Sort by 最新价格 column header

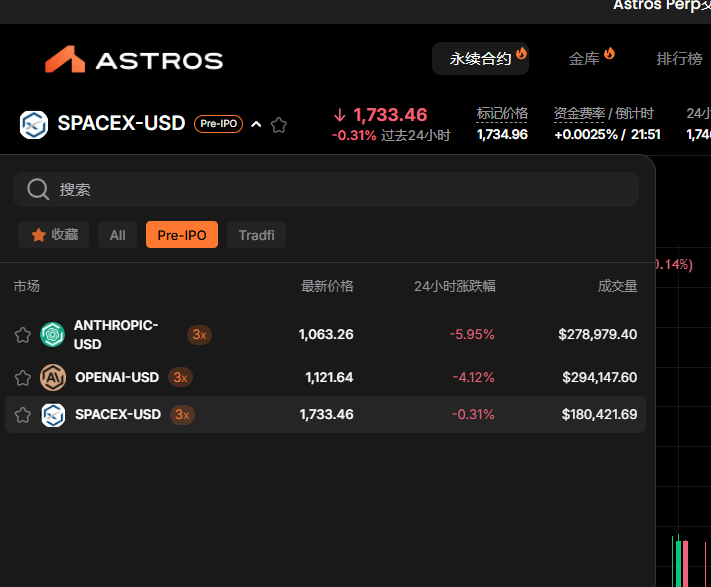327,286
